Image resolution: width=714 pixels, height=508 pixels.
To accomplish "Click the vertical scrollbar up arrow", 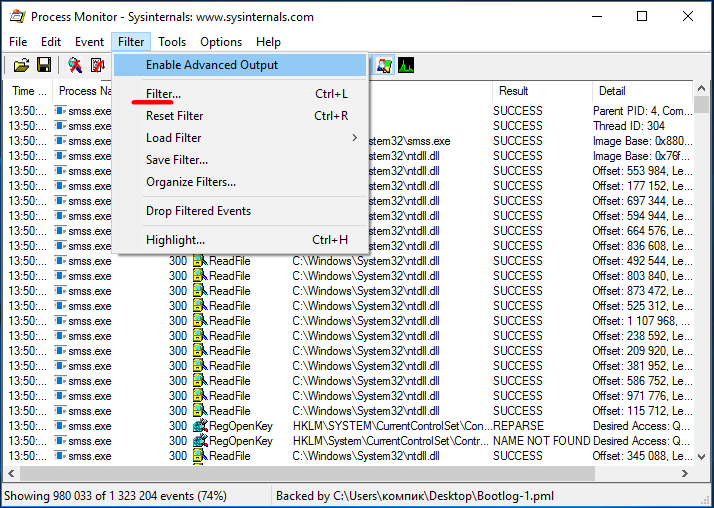I will 702,88.
